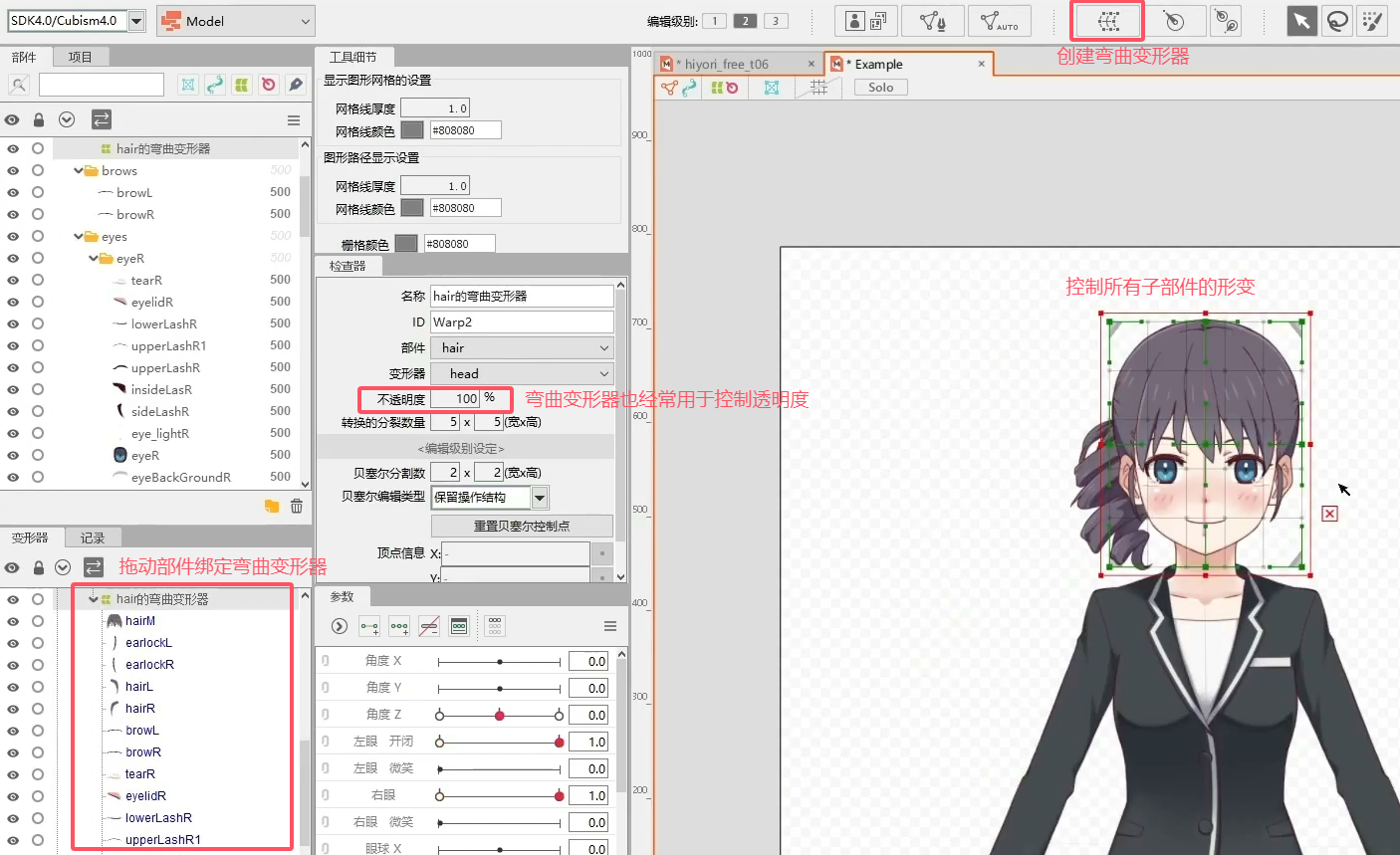
Task: Switch to the hiyori_free_t06 document tab
Action: 738,64
